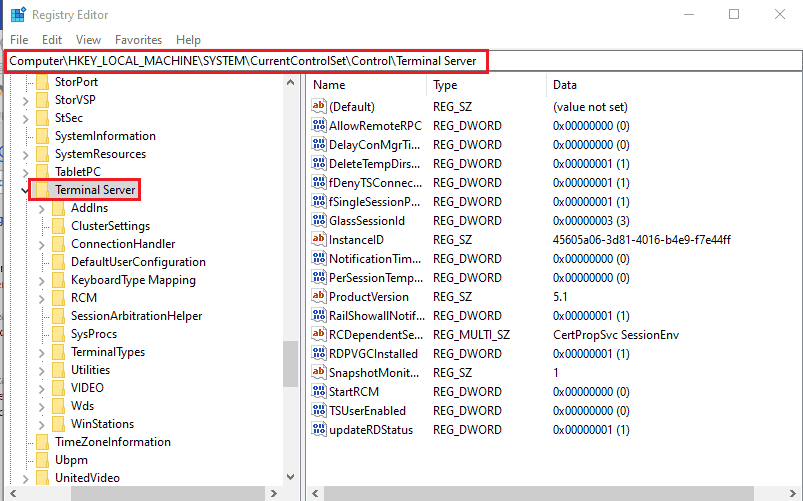Image resolution: width=803 pixels, height=501 pixels.
Task: Open the View menu
Action: click(88, 39)
